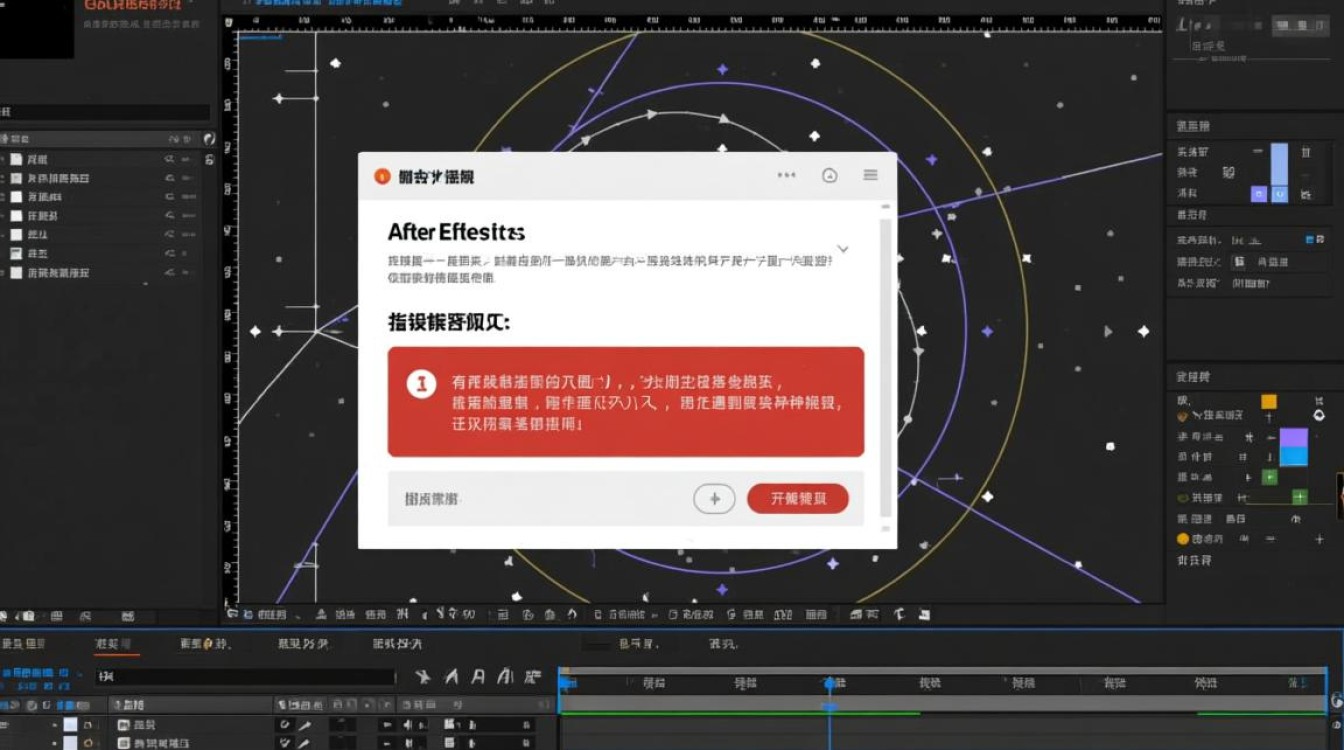Open the three-dot ellipsis menu in the dialog
Screen dimensions: 1344x750
point(785,175)
